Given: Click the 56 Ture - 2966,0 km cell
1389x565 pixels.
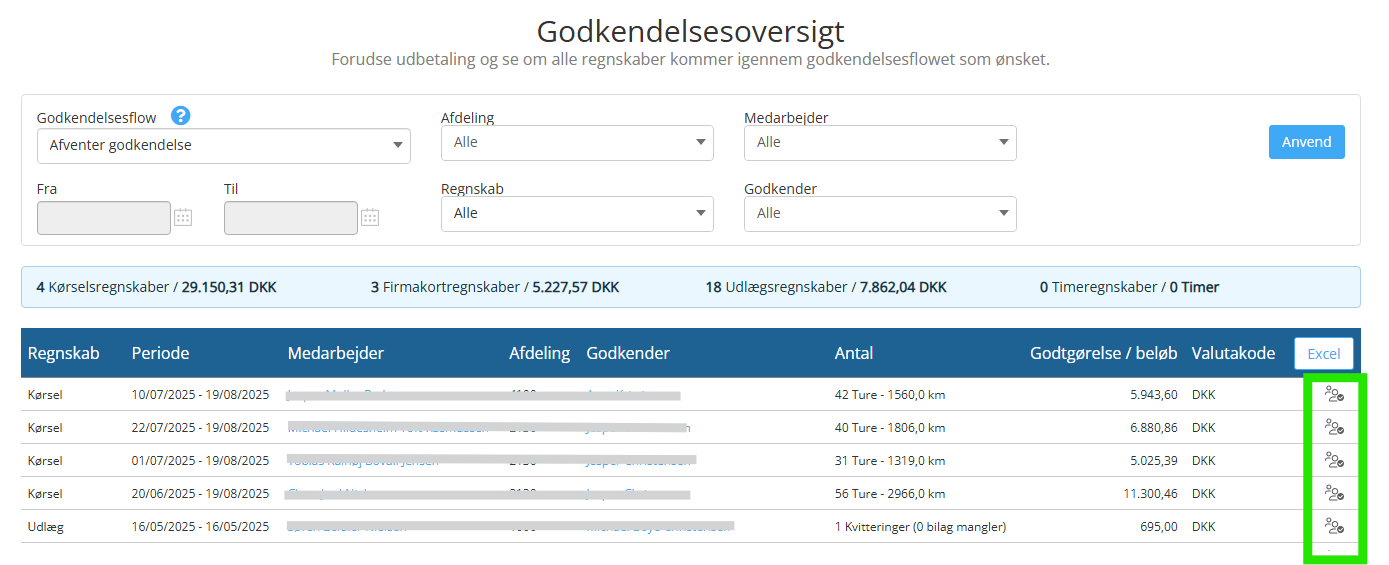Looking at the screenshot, I should pyautogui.click(x=890, y=494).
